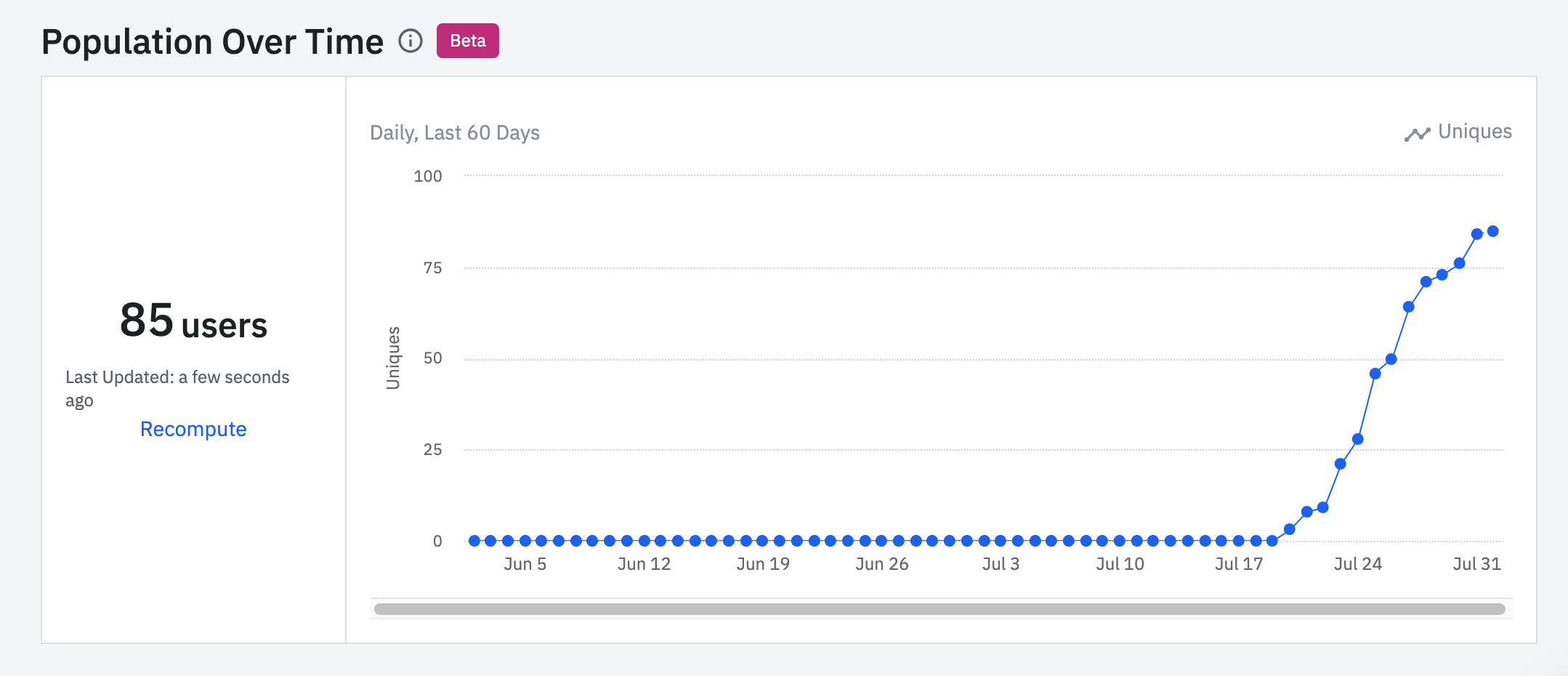Select the first data point at far left
Viewport: 1568px width, 676px height.
tap(474, 541)
